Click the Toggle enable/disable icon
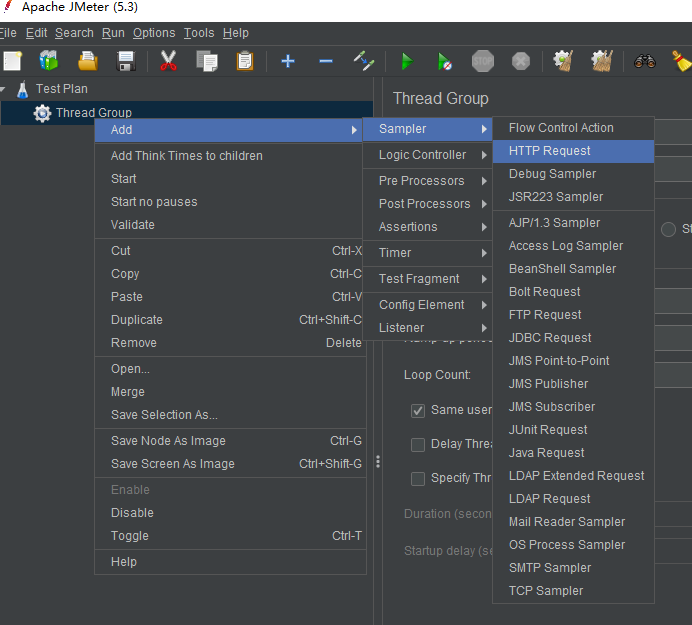Viewport: 692px width, 625px height. (364, 61)
